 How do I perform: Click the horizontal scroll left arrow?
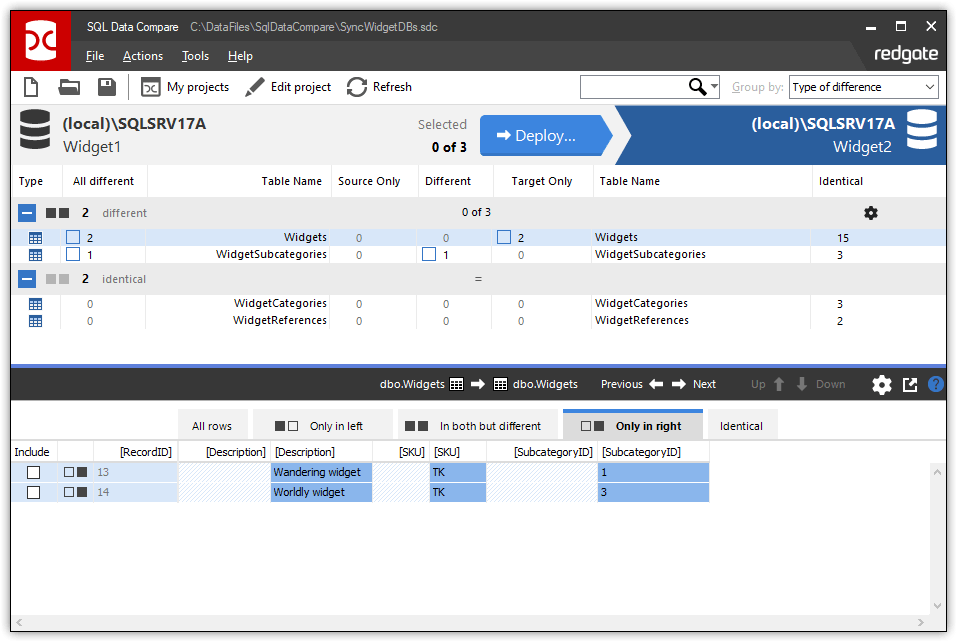pyautogui.click(x=20, y=622)
